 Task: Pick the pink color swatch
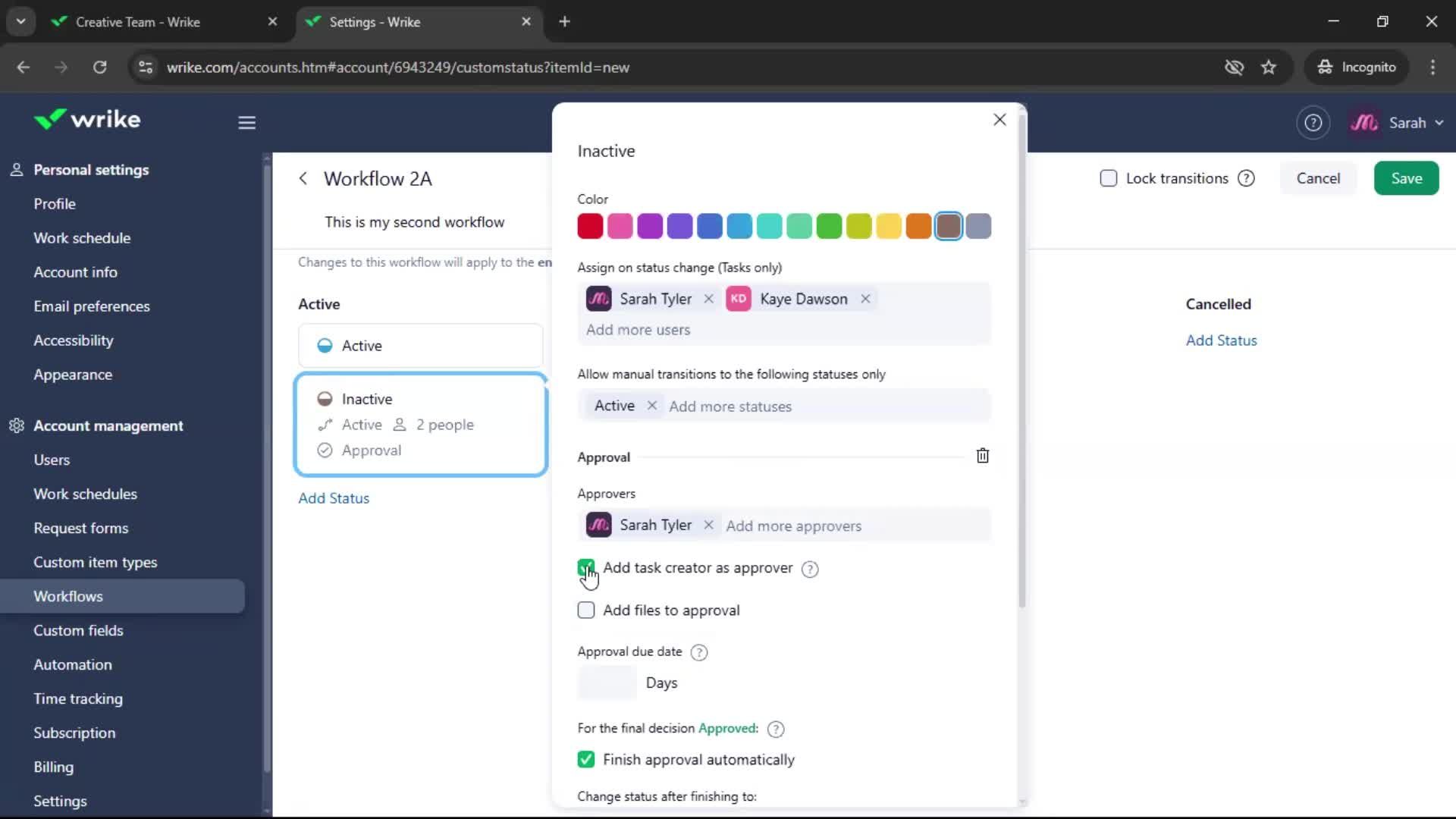click(620, 226)
